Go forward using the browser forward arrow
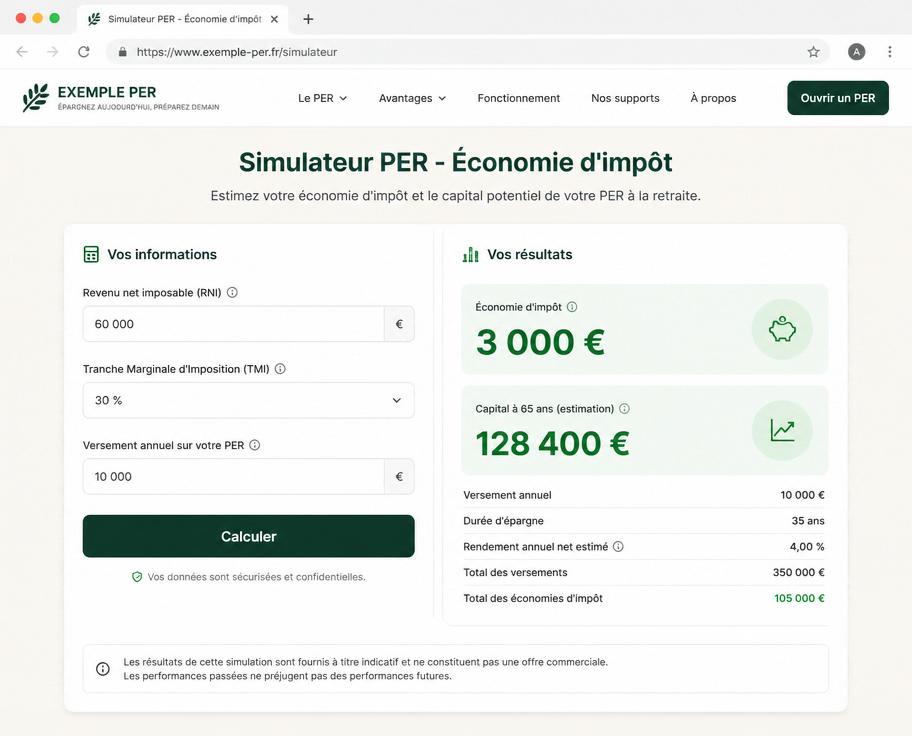 coord(53,52)
